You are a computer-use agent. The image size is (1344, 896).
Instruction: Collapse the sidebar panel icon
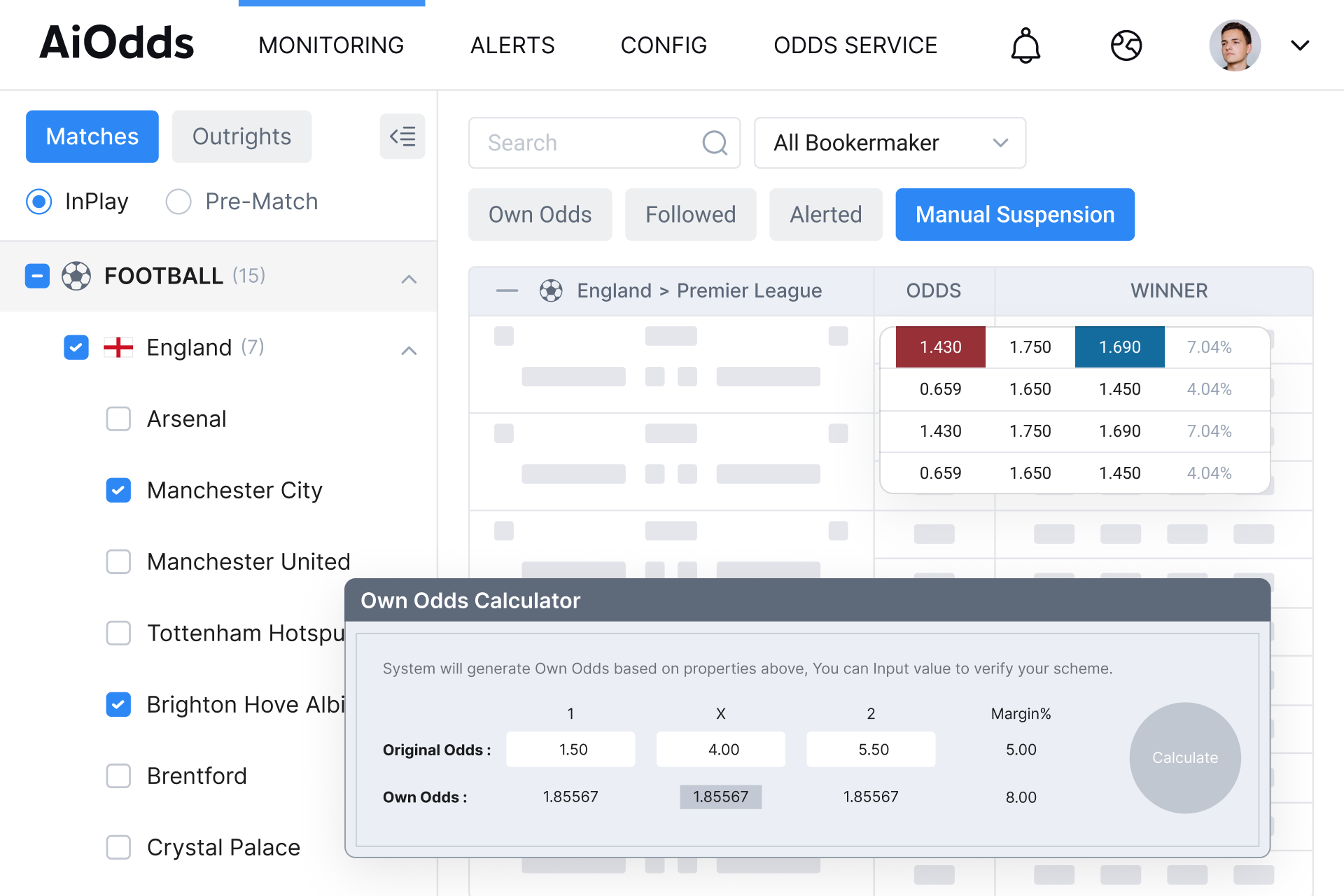click(x=402, y=136)
